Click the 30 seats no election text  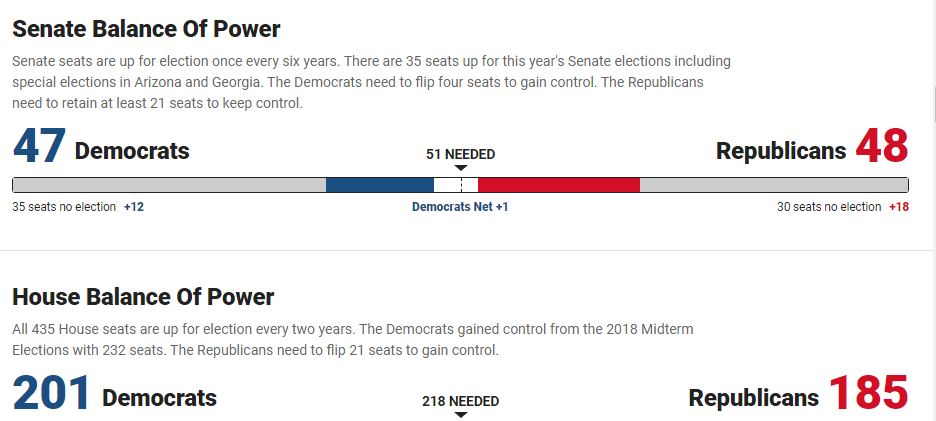pyautogui.click(x=829, y=207)
